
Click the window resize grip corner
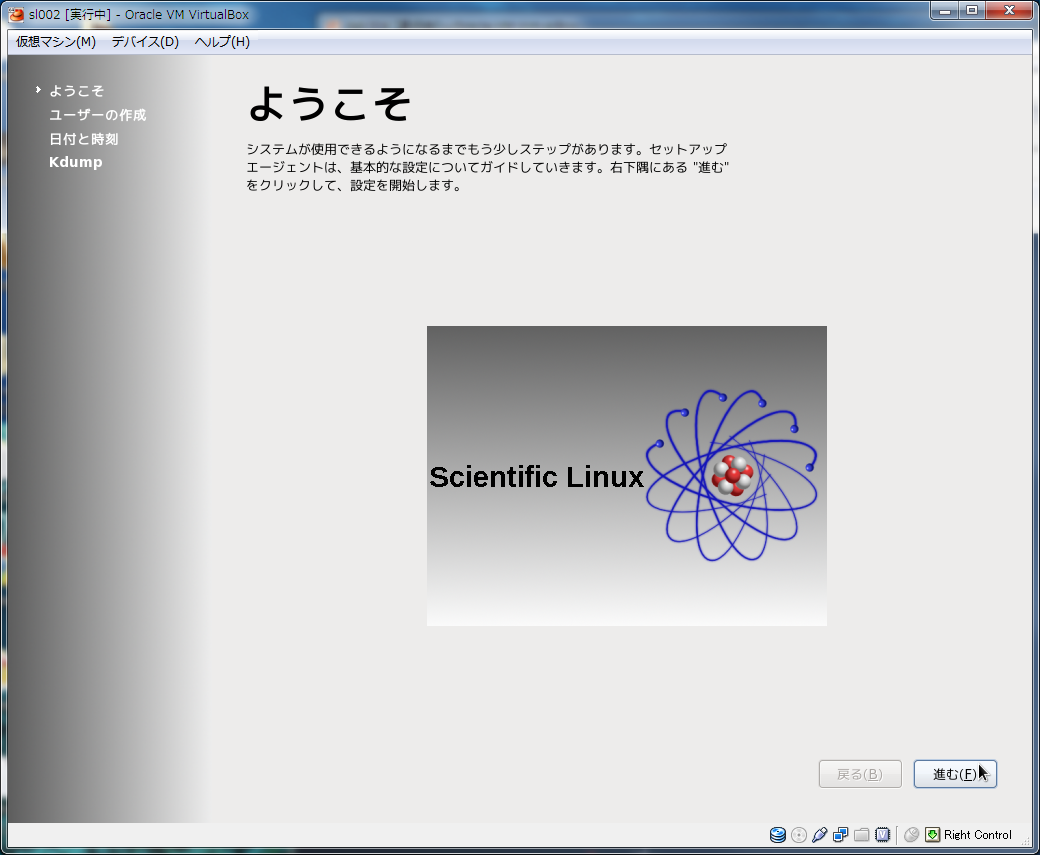tap(1025, 841)
